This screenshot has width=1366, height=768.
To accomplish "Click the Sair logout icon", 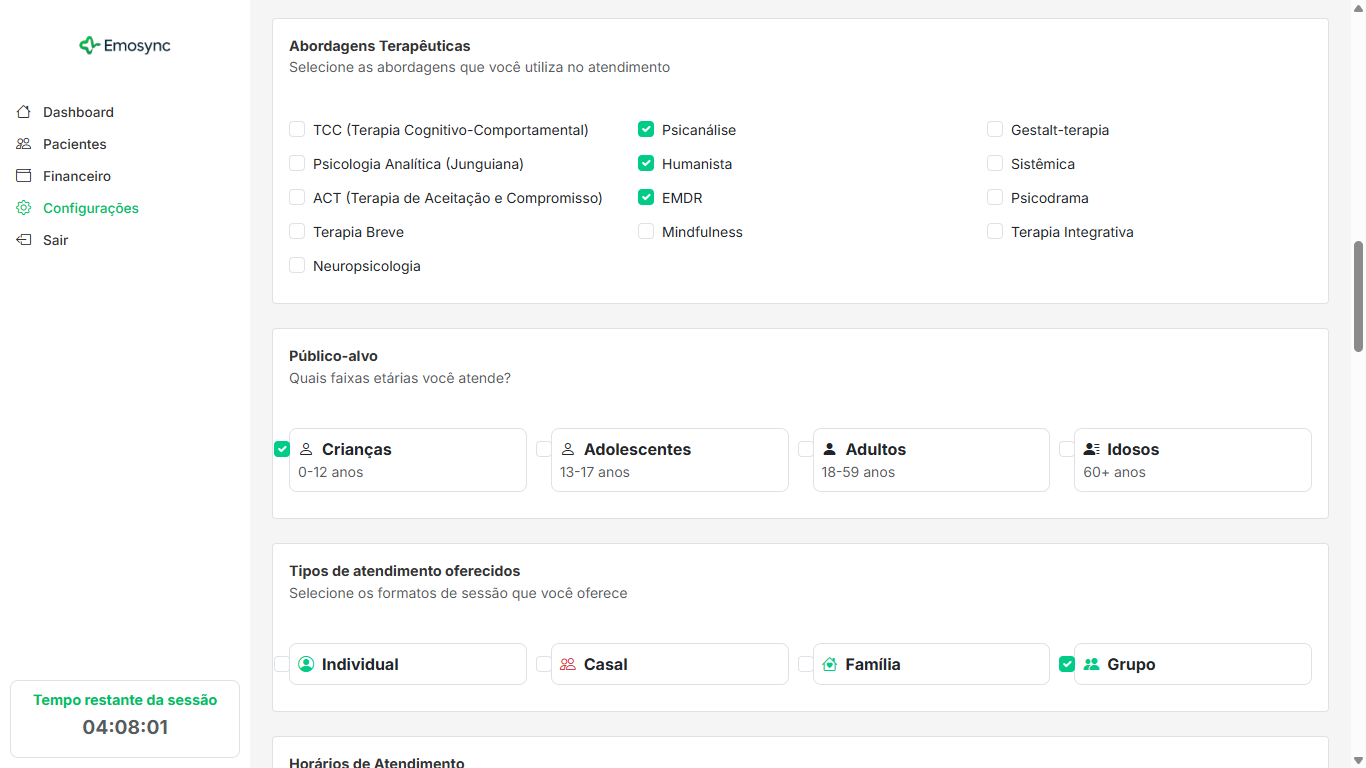I will point(24,240).
